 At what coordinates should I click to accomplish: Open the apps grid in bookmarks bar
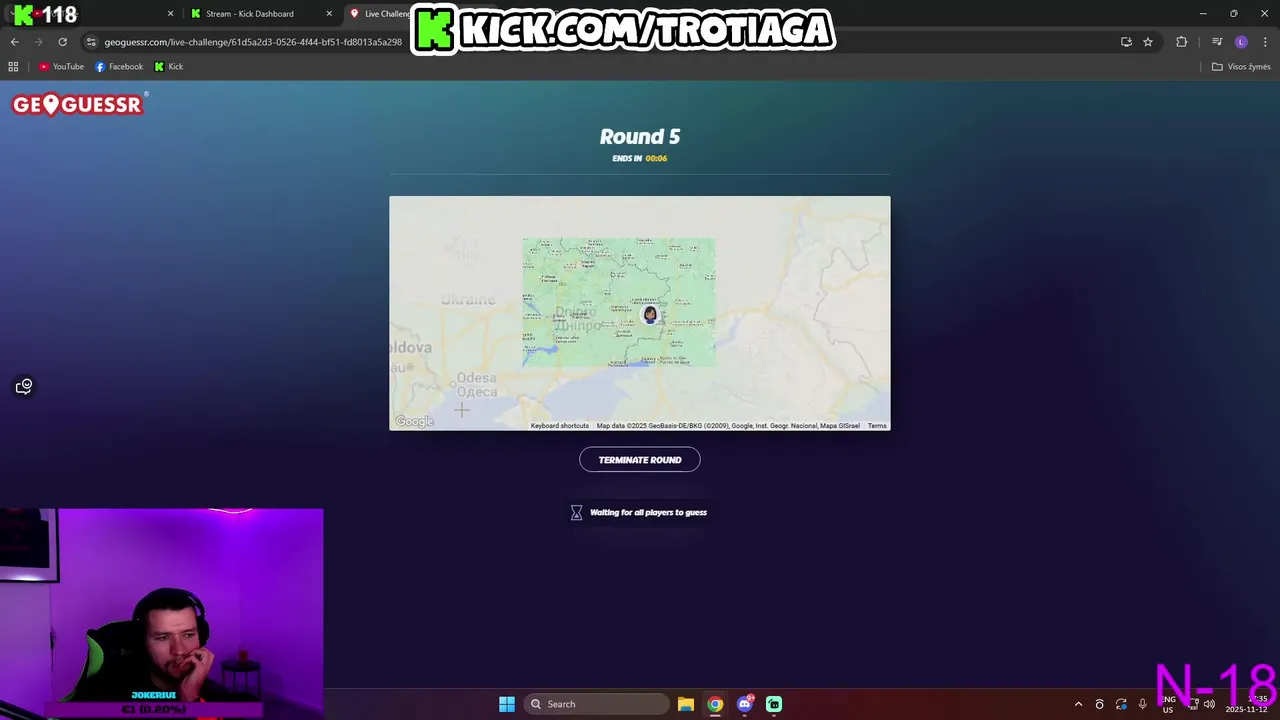(x=13, y=67)
